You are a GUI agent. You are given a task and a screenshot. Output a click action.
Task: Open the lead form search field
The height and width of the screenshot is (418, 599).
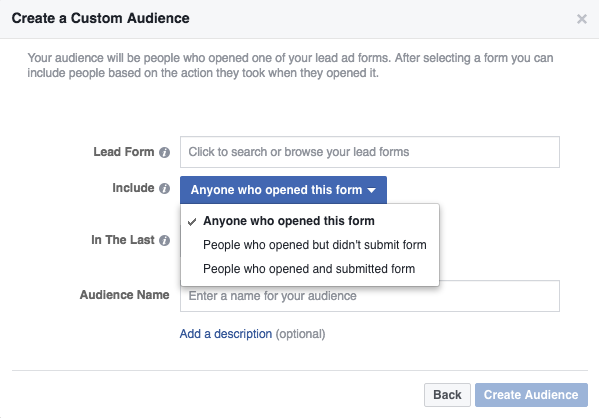370,152
